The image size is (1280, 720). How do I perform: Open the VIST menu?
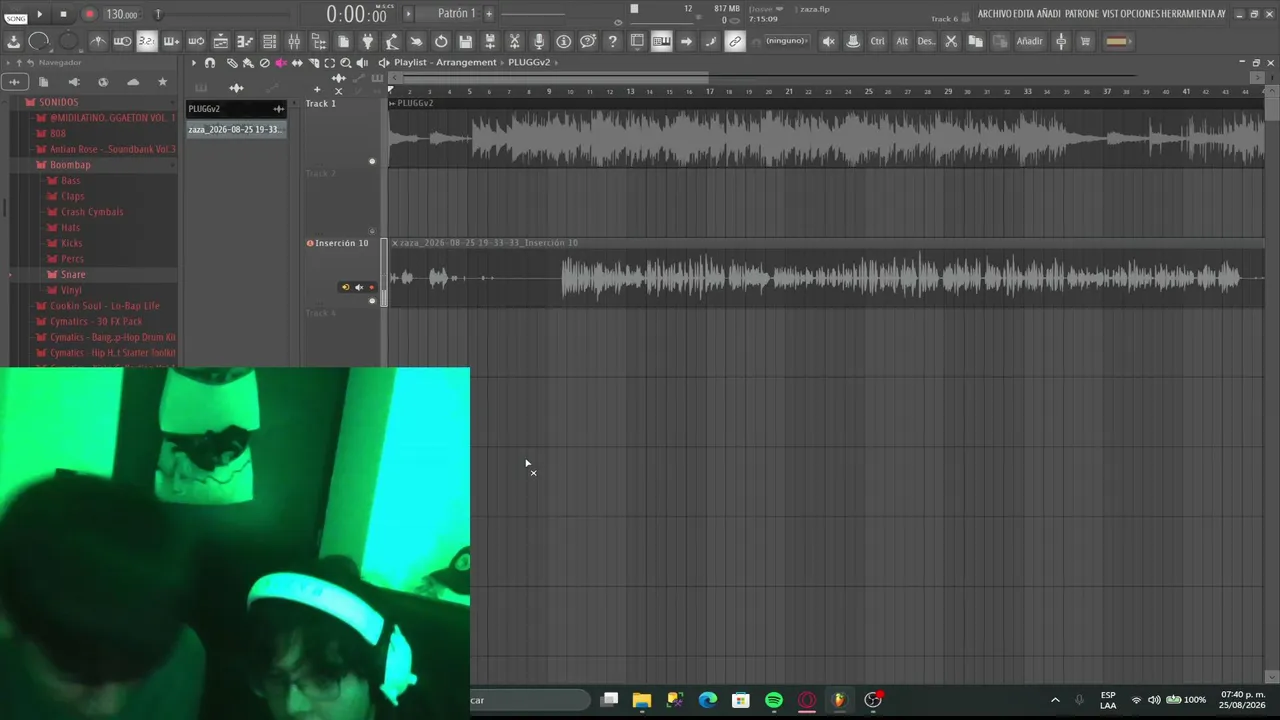click(1111, 14)
